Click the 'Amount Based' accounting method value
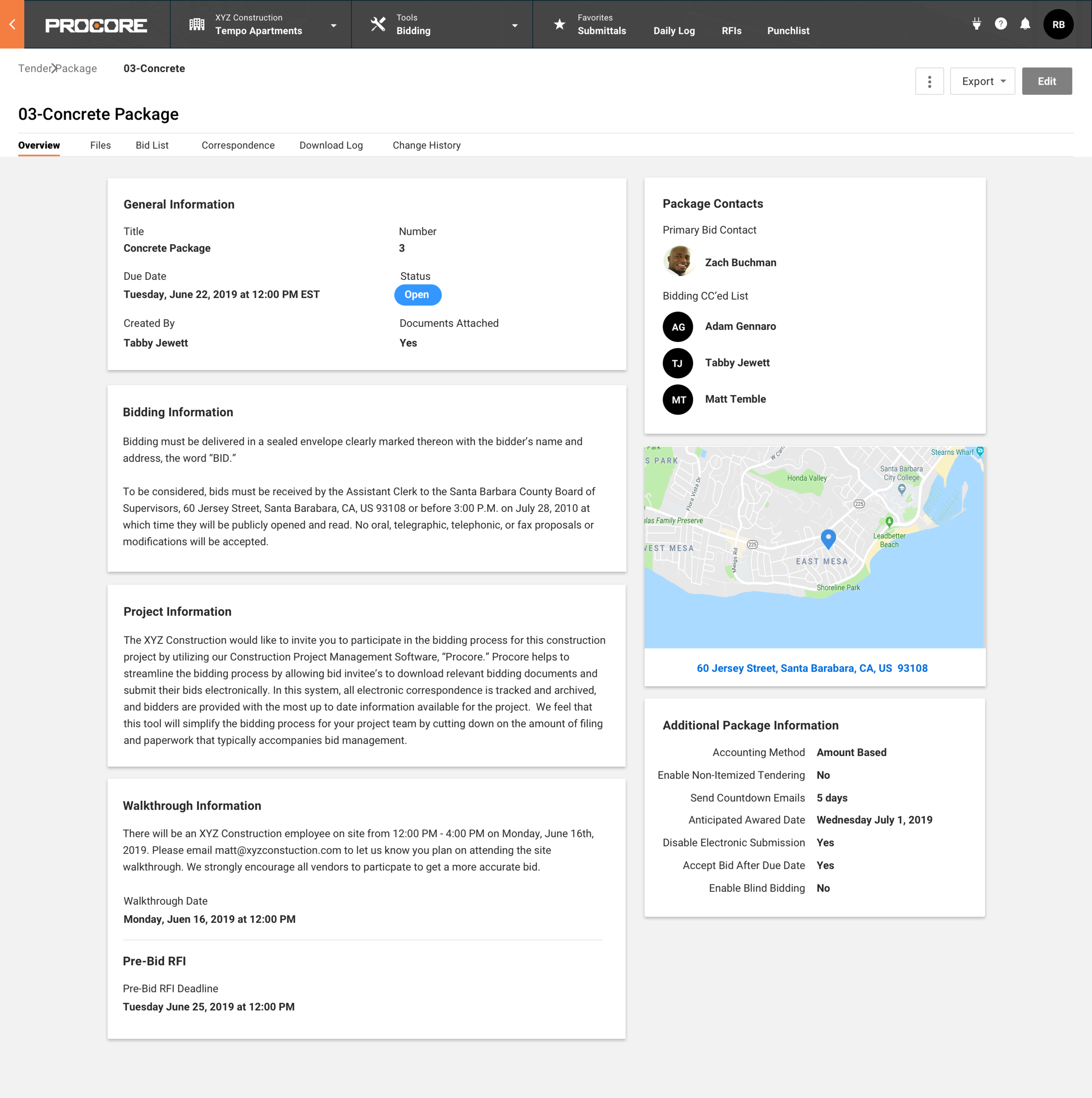This screenshot has height=1098, width=1092. tap(852, 753)
